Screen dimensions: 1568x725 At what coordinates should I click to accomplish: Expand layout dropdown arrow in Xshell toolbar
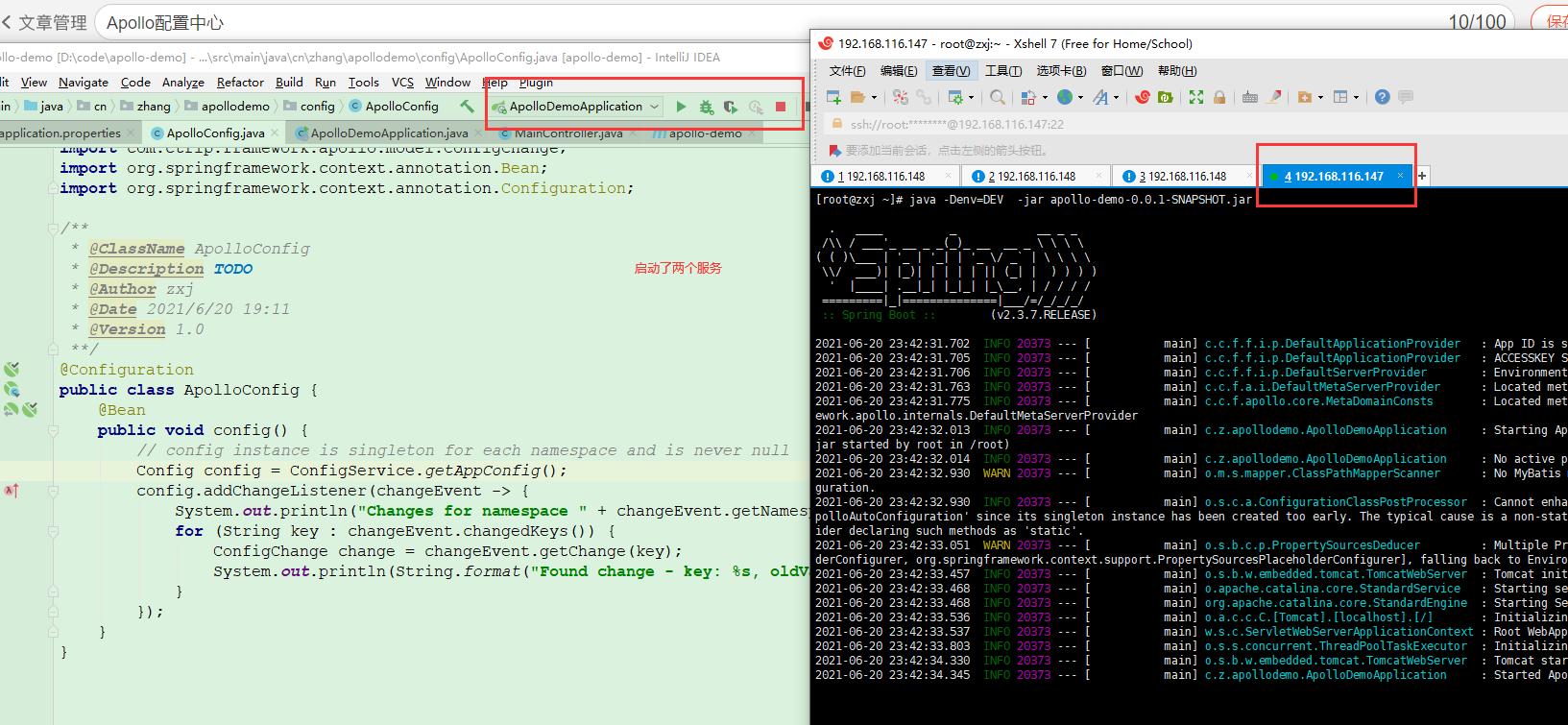pyautogui.click(x=1356, y=98)
